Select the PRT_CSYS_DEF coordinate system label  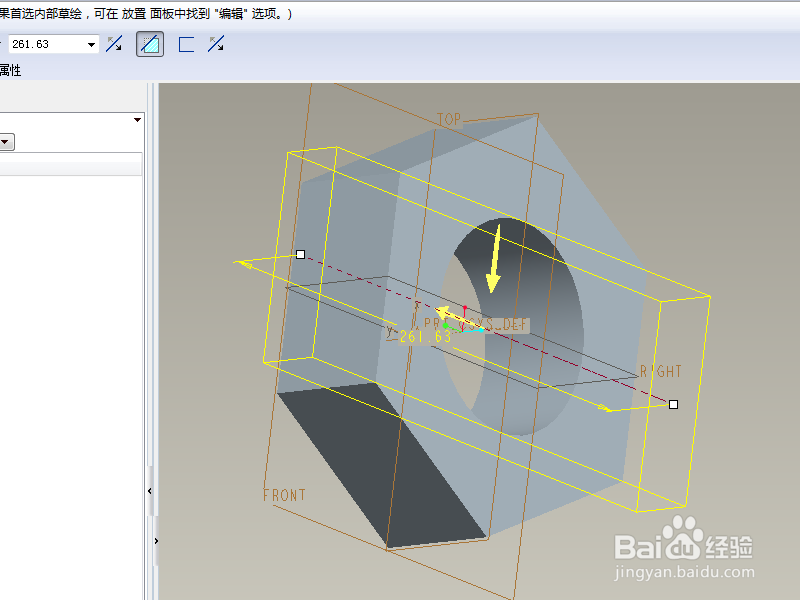477,324
